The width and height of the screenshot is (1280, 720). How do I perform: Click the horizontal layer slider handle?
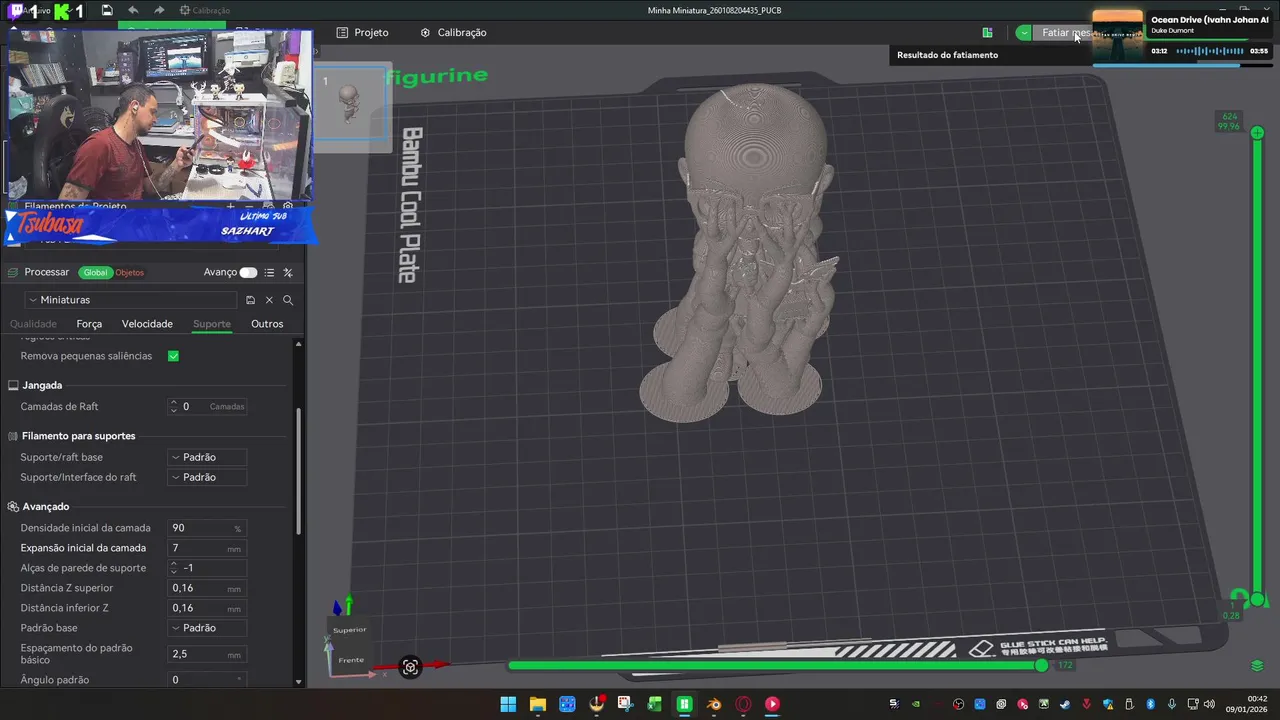[1042, 665]
